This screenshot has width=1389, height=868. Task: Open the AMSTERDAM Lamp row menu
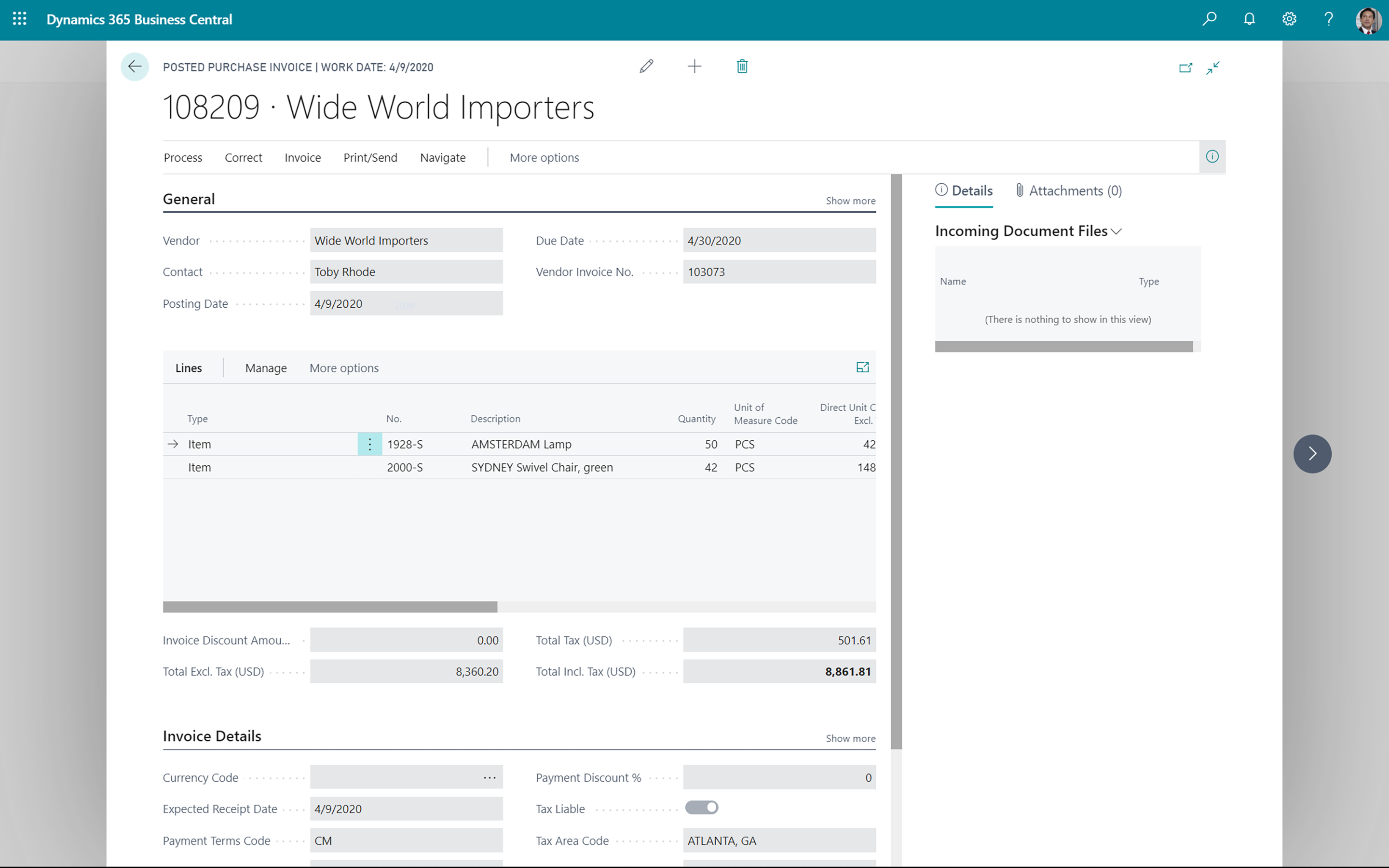pos(369,444)
